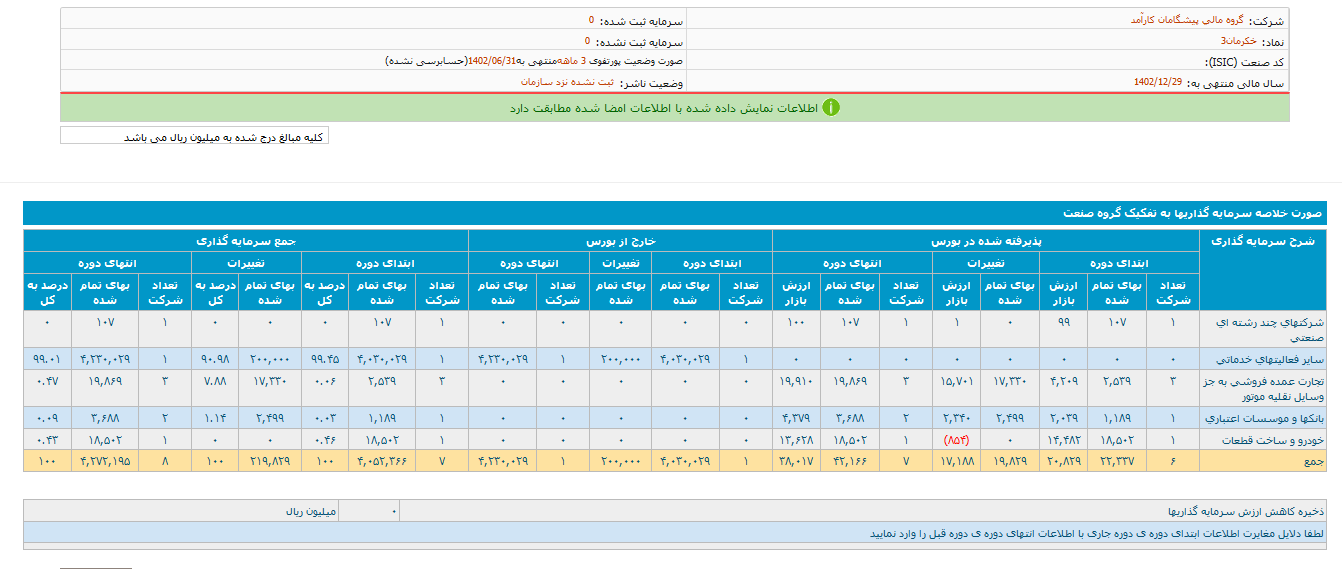
Task: Click the شرح سرمایه گذاری column header
Action: (x=1262, y=241)
